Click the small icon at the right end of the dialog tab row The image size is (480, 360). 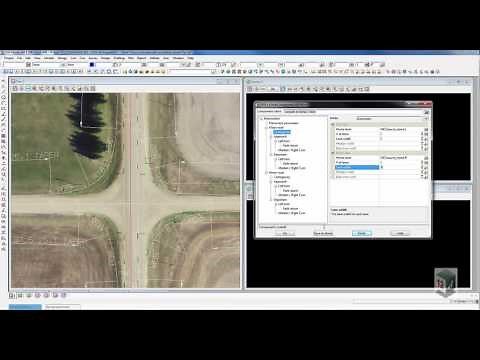tap(426, 112)
